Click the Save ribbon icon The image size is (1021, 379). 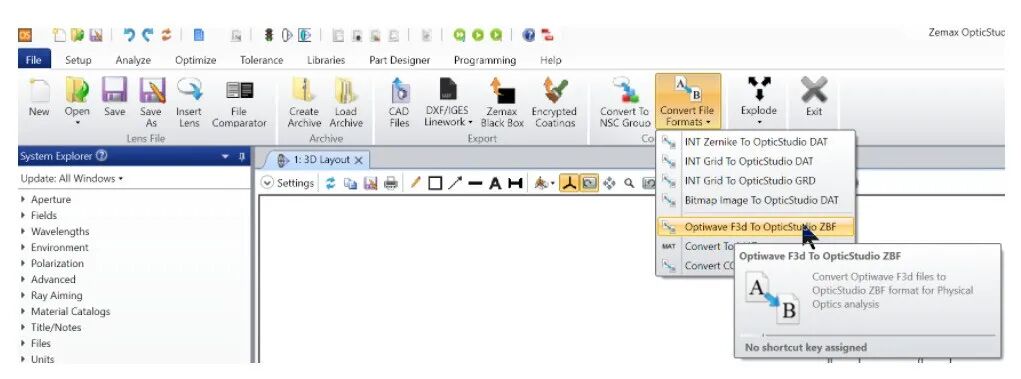click(x=115, y=99)
